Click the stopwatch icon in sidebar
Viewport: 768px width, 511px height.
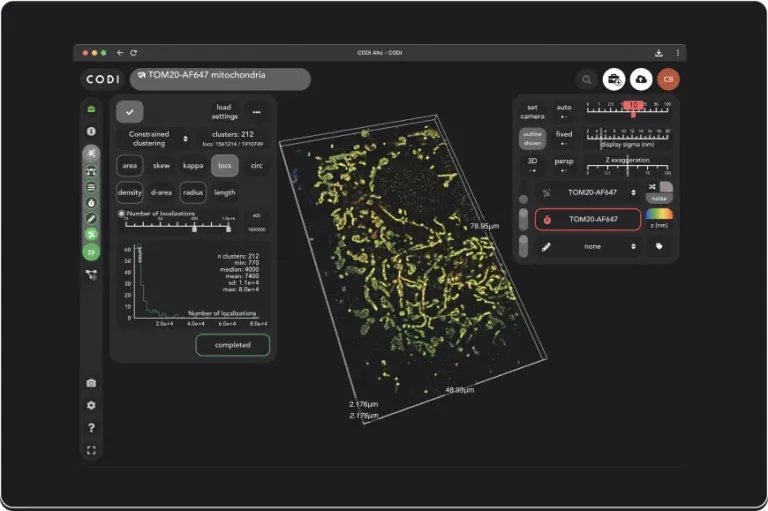[91, 203]
